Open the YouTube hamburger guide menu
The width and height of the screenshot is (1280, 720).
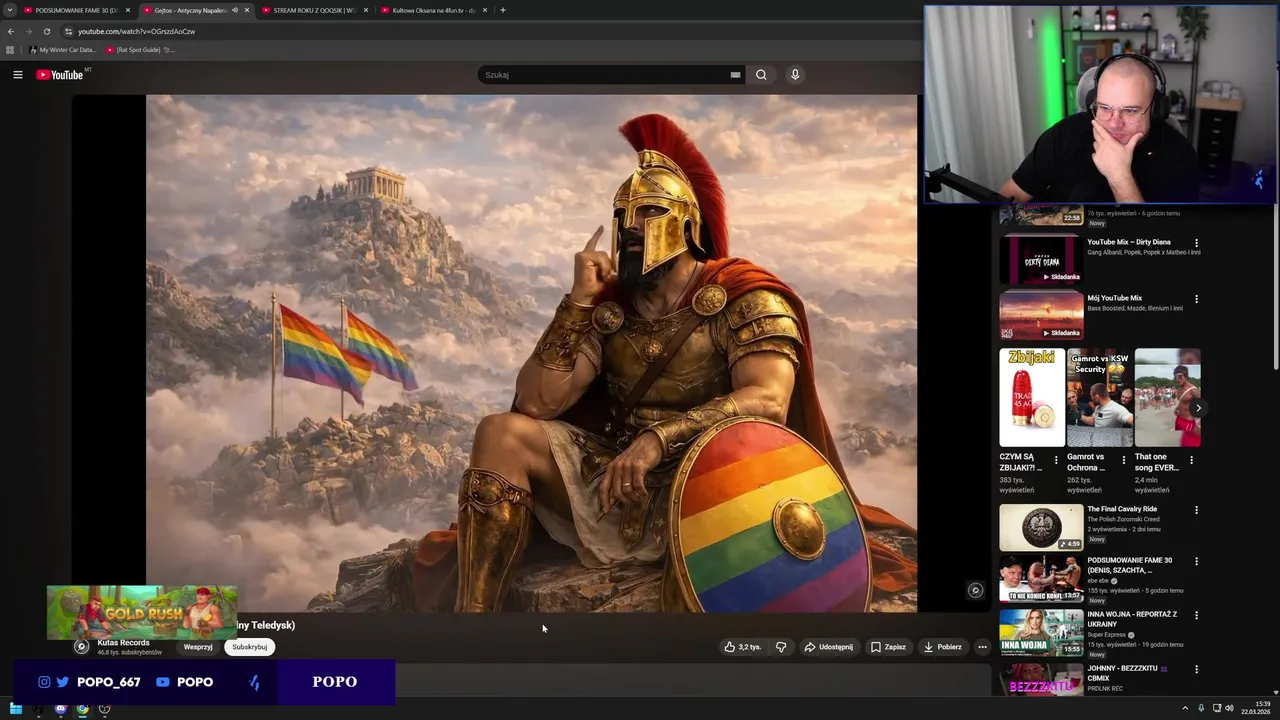[x=17, y=75]
